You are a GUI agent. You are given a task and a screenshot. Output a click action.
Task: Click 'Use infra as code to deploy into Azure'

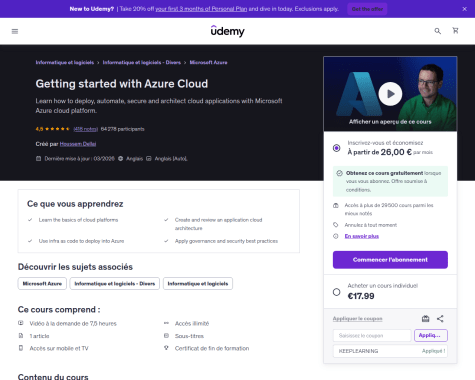coord(81,241)
